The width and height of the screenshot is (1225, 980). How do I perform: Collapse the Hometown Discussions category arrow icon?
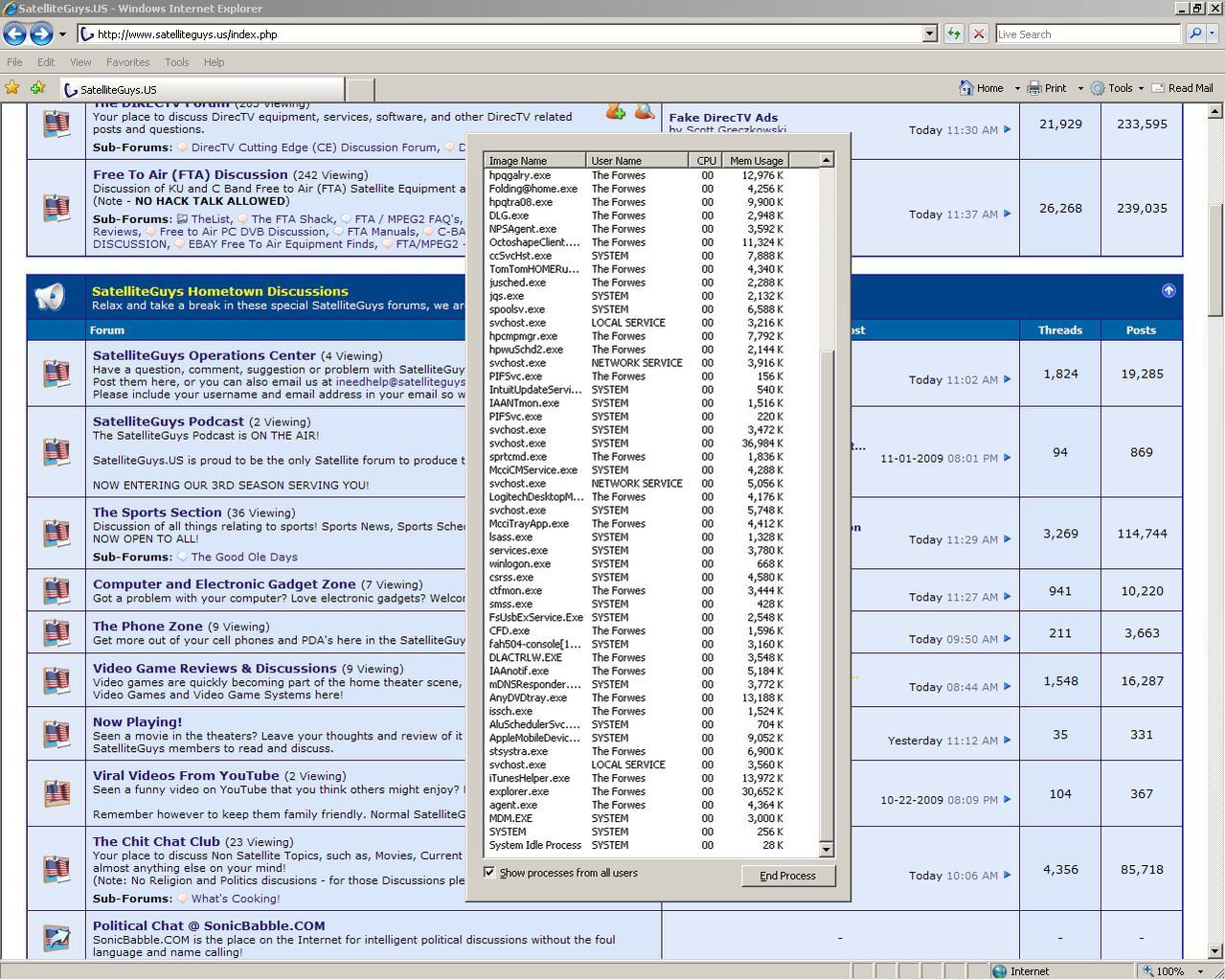[x=1168, y=290]
